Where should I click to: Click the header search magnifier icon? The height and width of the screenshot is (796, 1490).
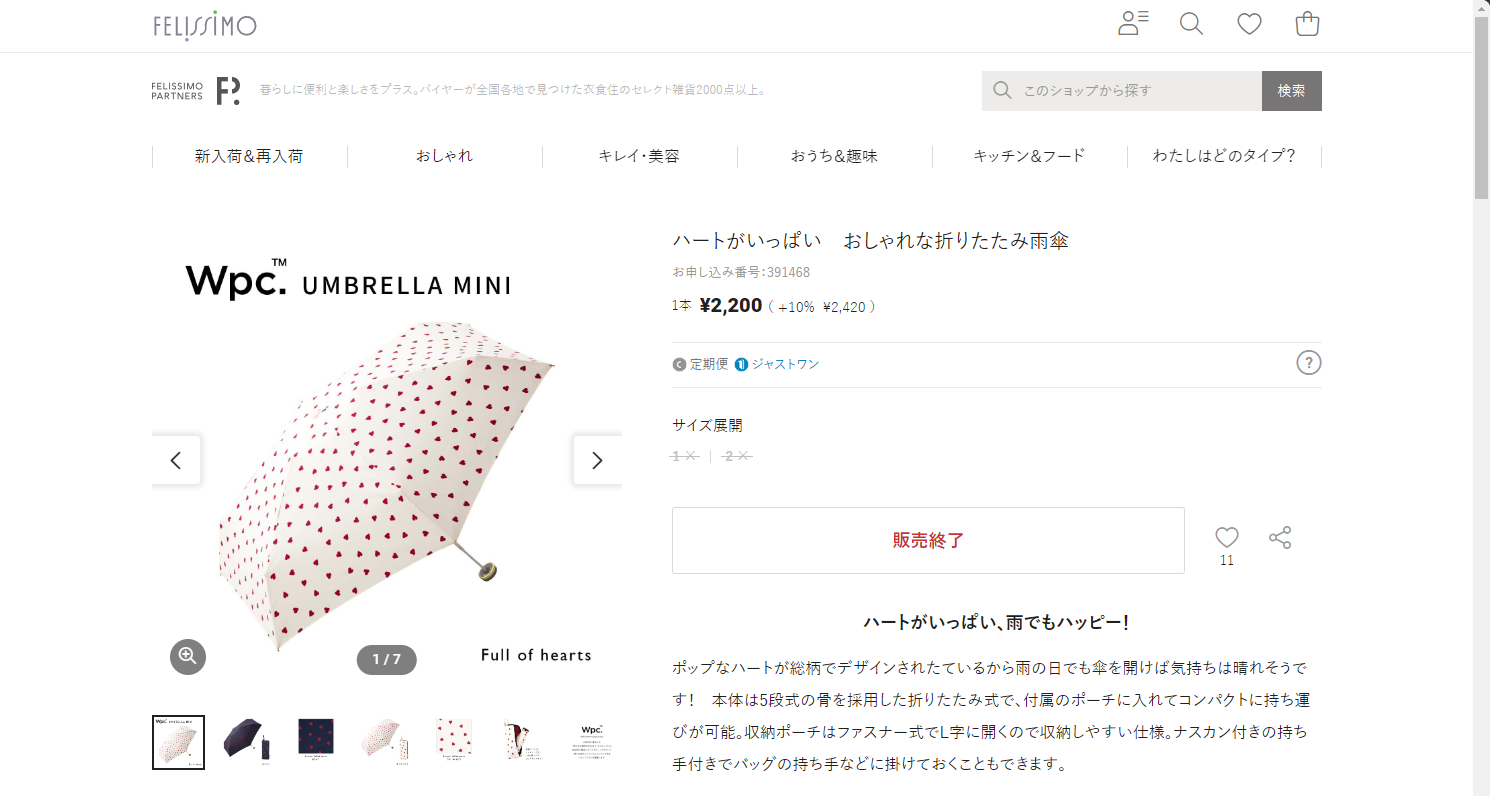pos(1191,24)
